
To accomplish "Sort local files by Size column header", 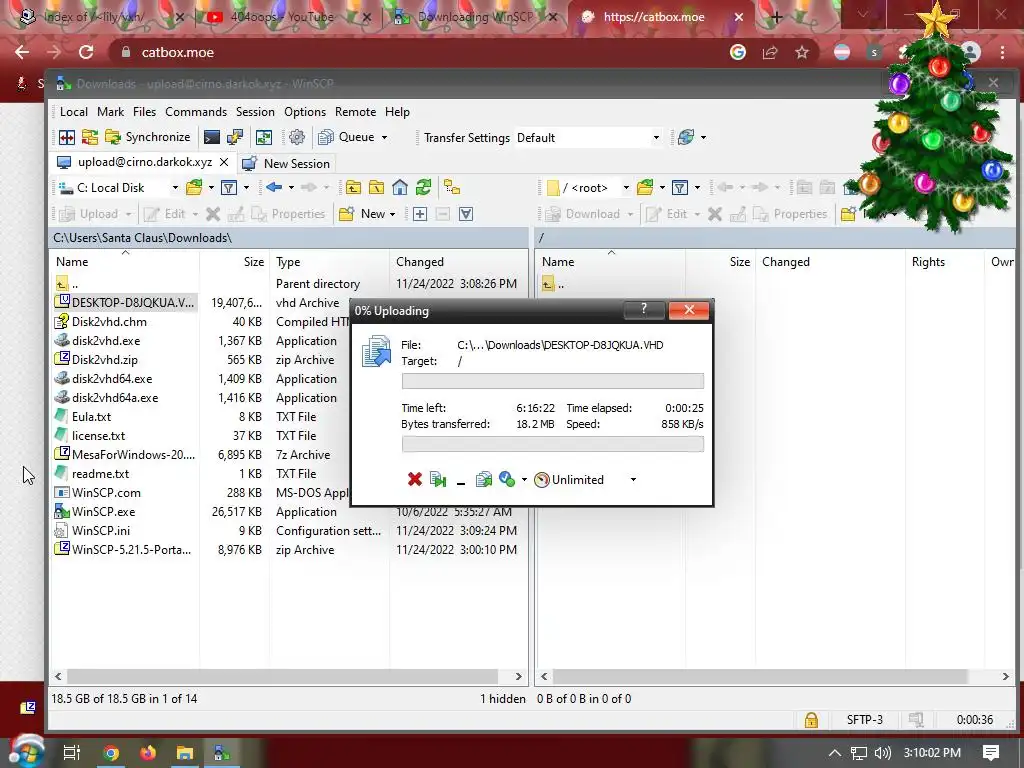I will tap(253, 262).
